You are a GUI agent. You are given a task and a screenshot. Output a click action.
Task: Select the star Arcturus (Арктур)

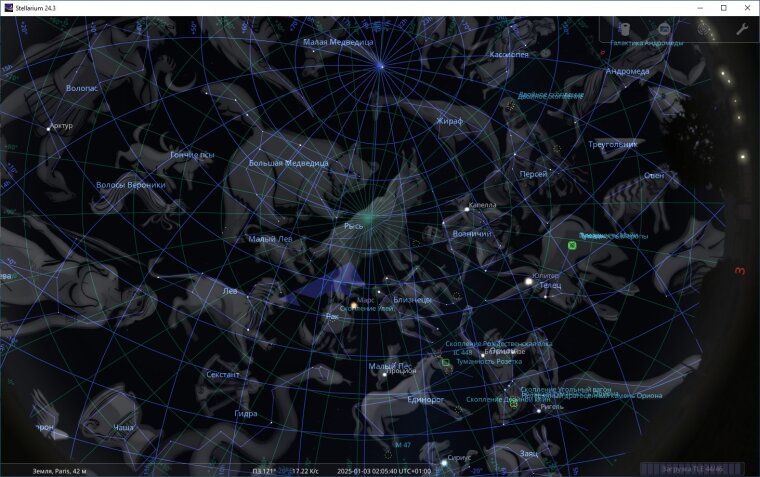tap(47, 128)
